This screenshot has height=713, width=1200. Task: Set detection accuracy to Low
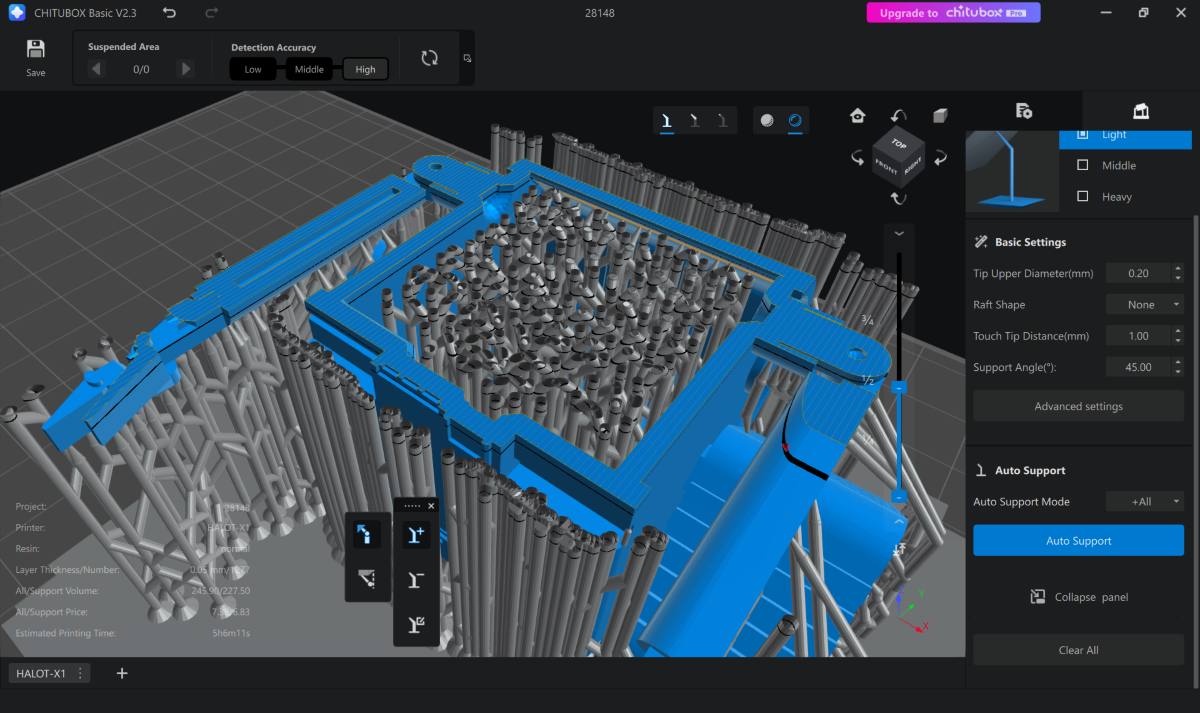(253, 69)
